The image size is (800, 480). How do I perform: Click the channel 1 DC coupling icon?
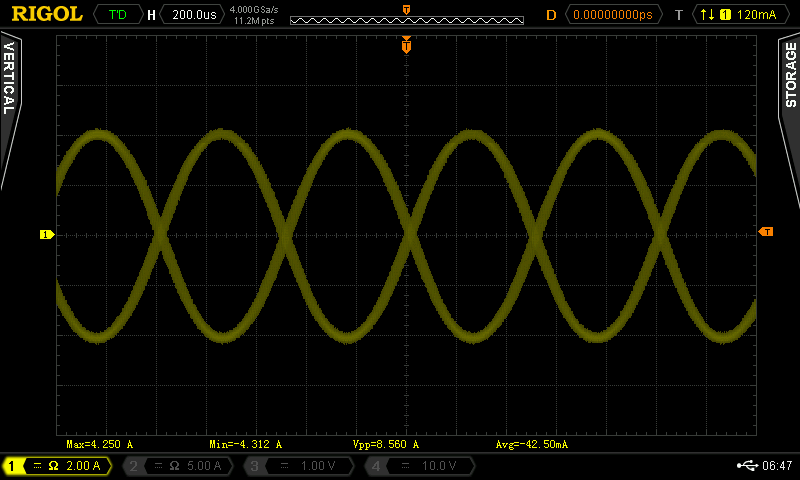37,466
